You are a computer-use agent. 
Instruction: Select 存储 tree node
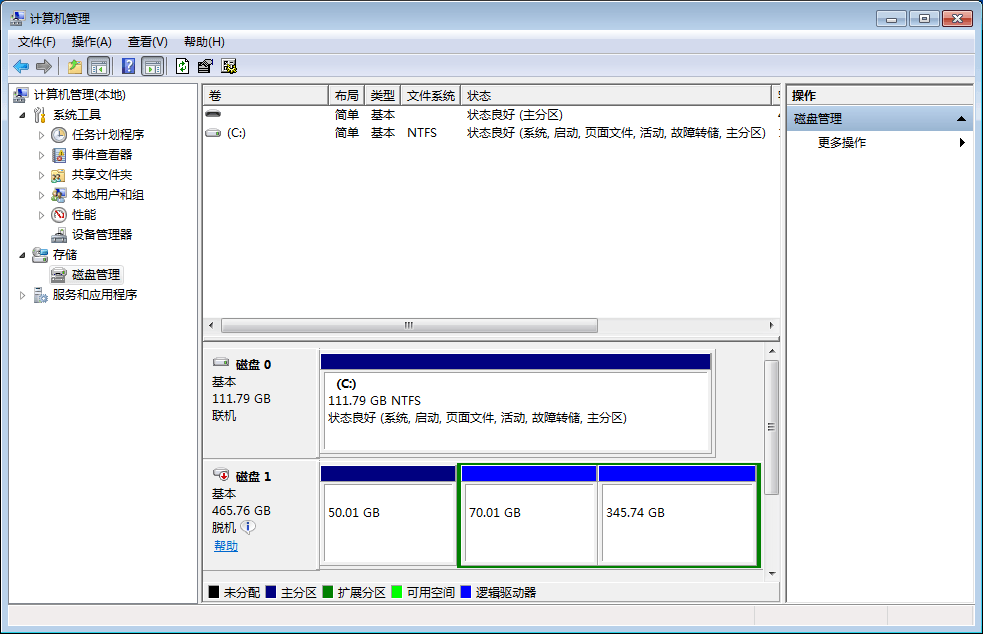click(65, 255)
